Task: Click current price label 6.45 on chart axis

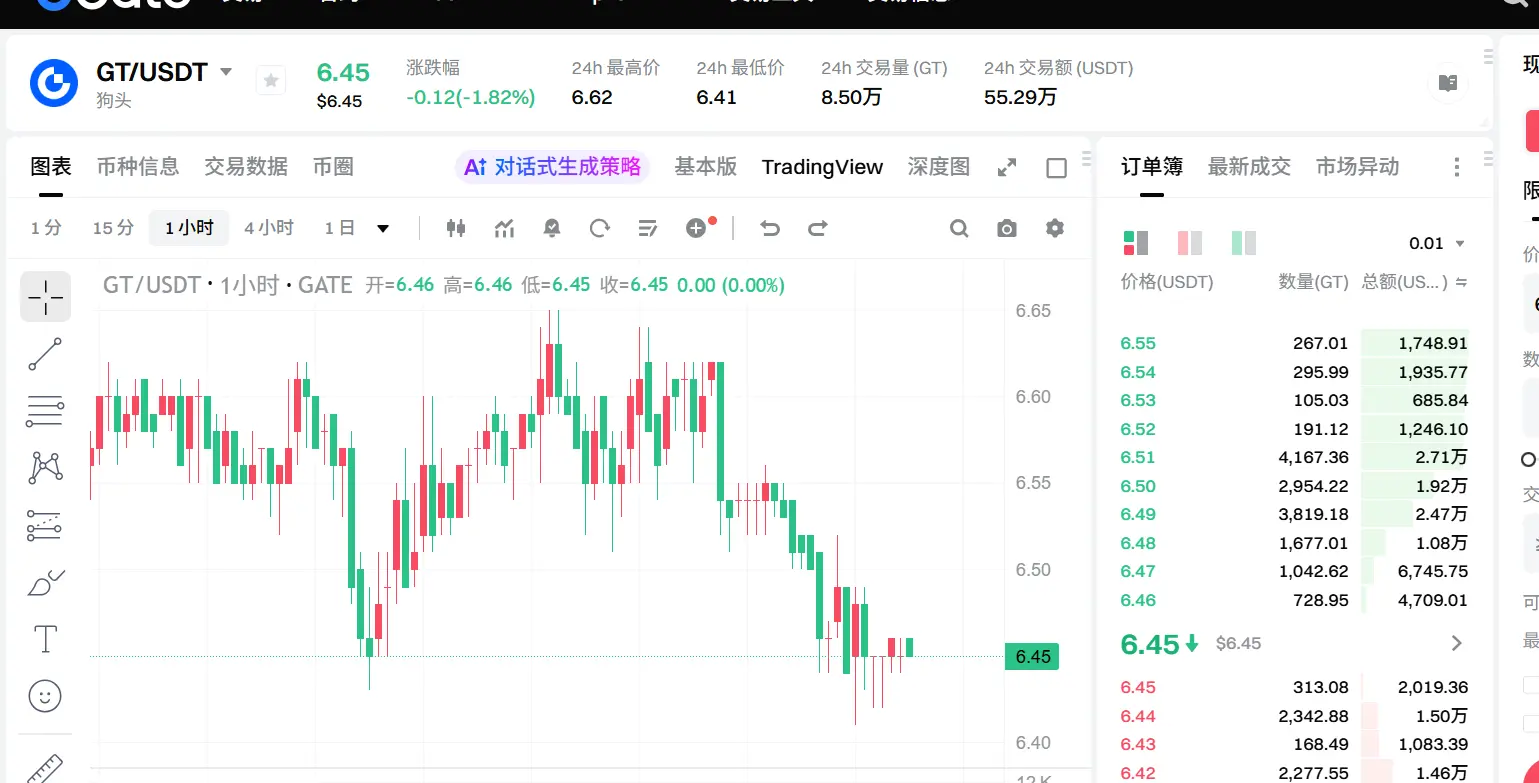Action: point(1032,657)
